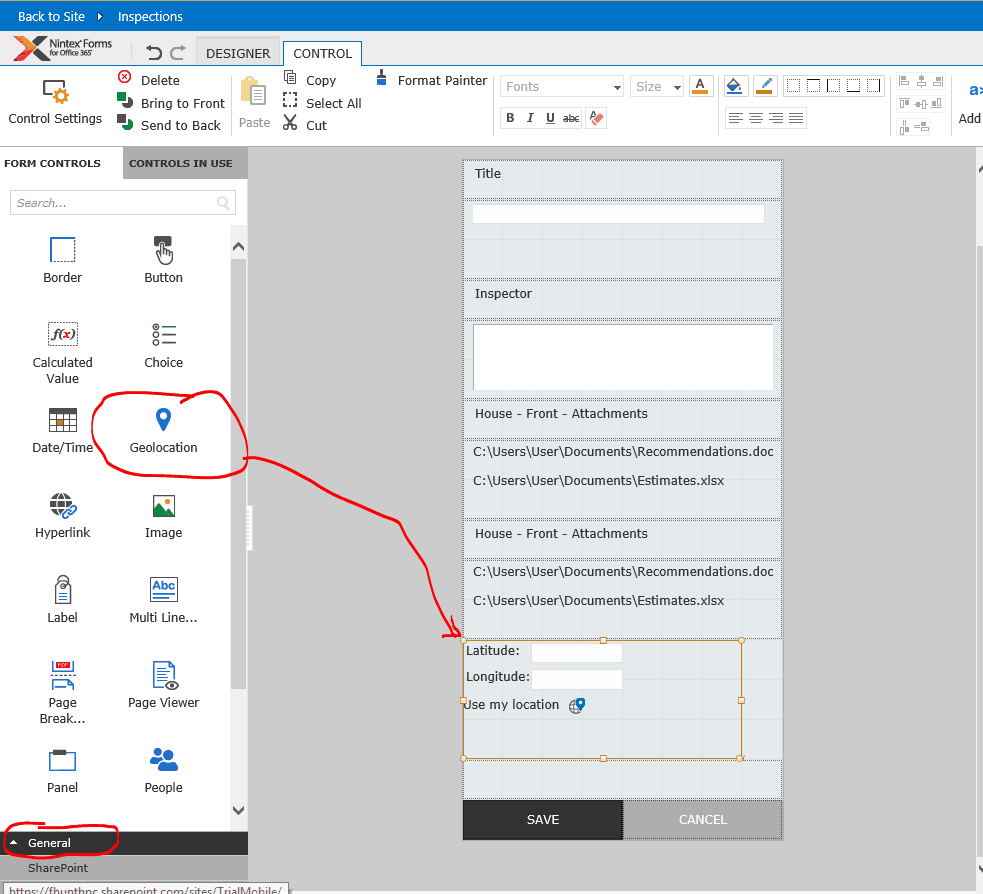The height and width of the screenshot is (894, 983).
Task: Click the CANCEL button on form
Action: pos(703,819)
